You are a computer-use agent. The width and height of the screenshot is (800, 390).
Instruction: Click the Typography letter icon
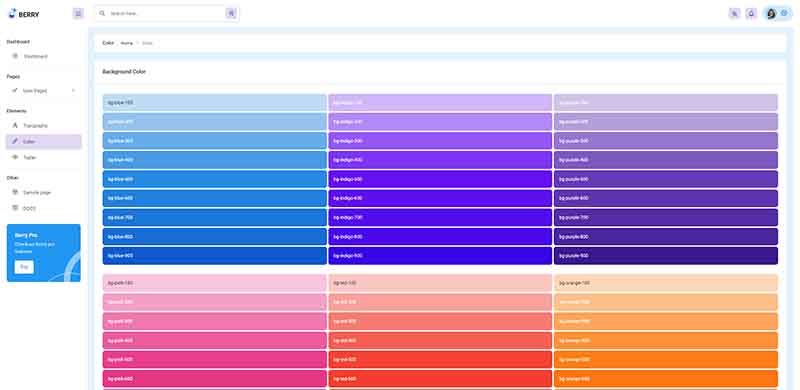pyautogui.click(x=15, y=125)
